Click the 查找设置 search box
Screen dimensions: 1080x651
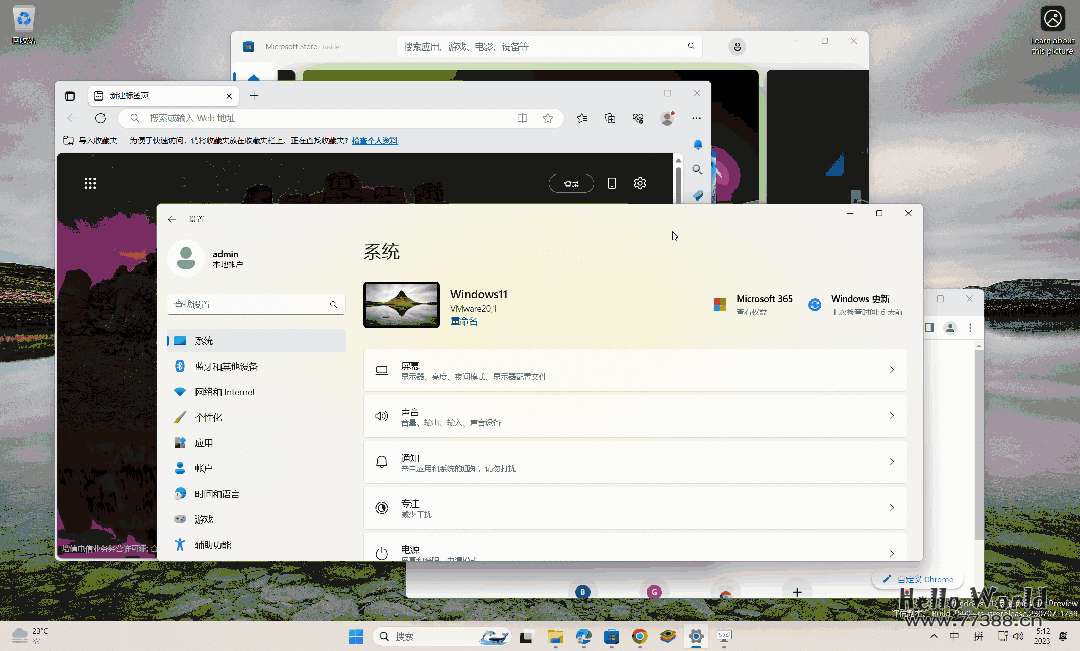coord(255,302)
